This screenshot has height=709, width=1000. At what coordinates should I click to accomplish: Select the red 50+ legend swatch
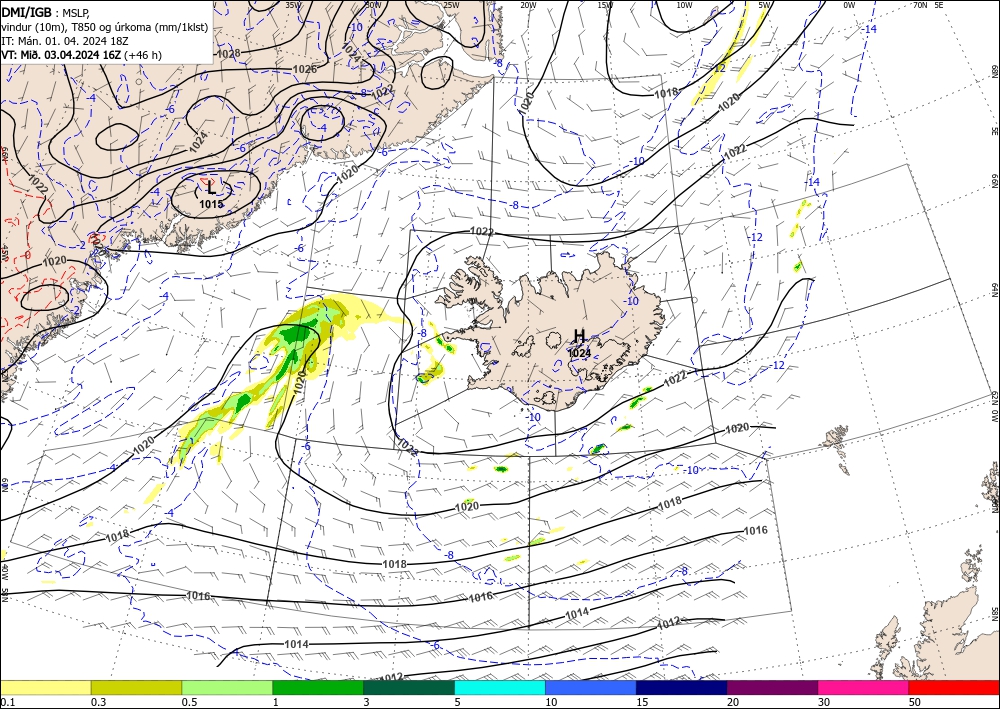tap(954, 687)
